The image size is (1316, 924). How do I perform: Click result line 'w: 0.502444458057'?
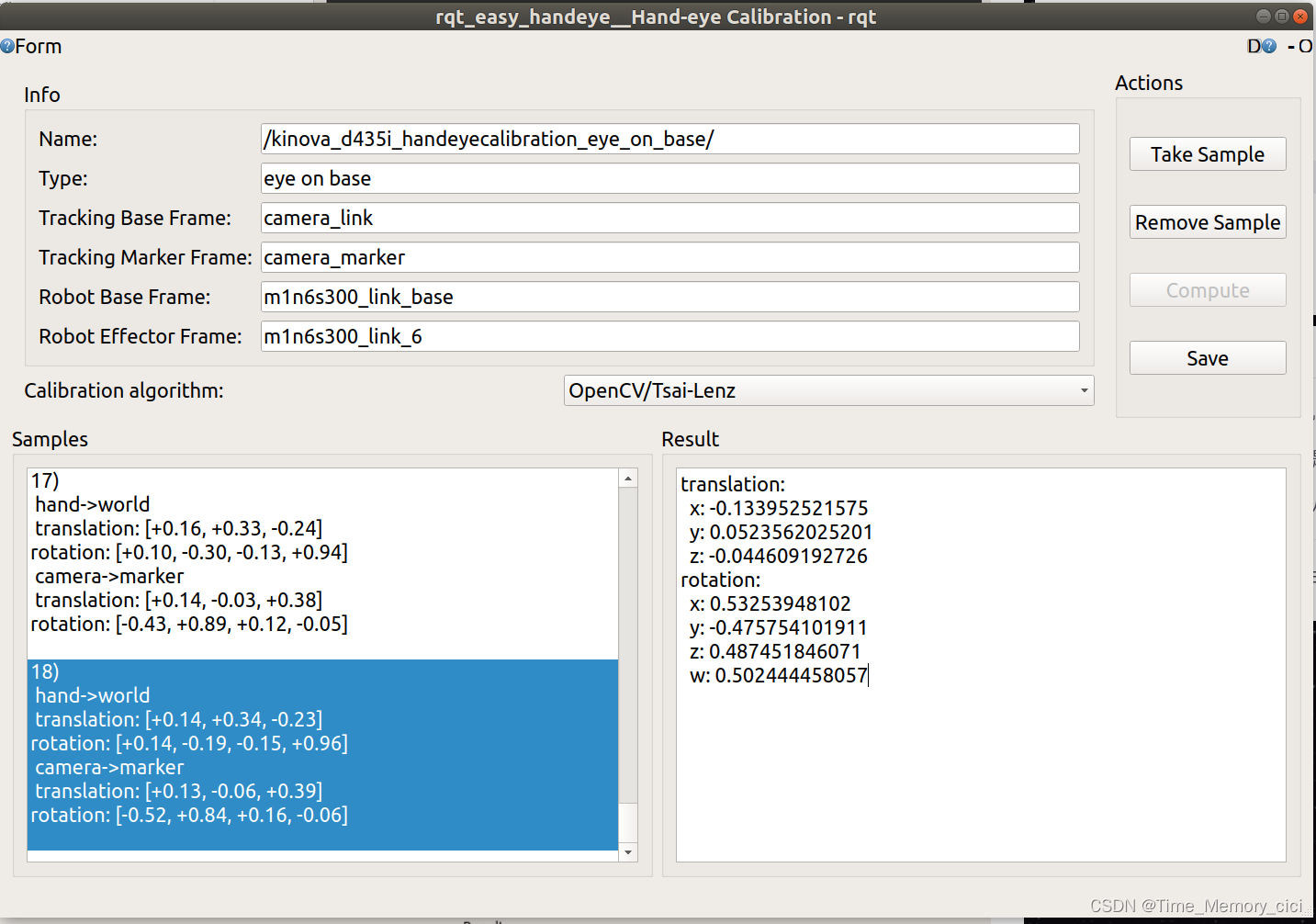[779, 675]
